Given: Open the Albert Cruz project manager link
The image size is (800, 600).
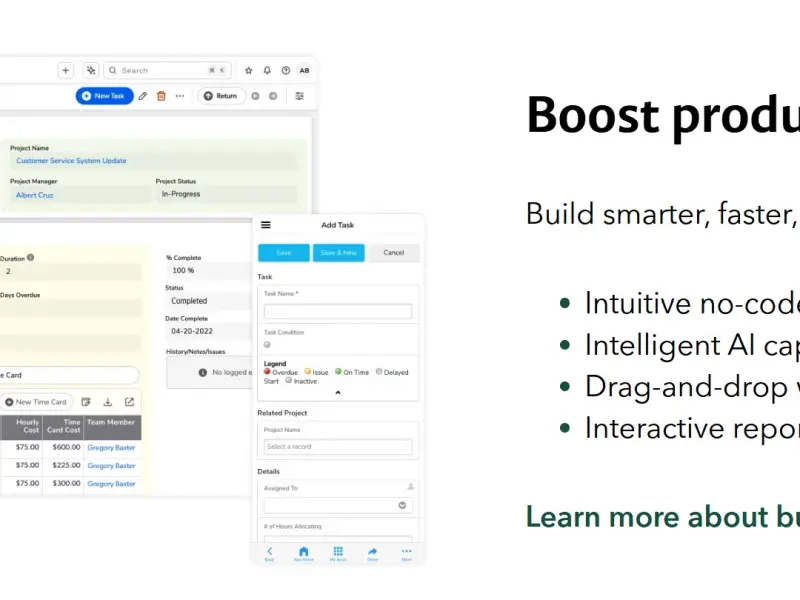Looking at the screenshot, I should click(35, 195).
